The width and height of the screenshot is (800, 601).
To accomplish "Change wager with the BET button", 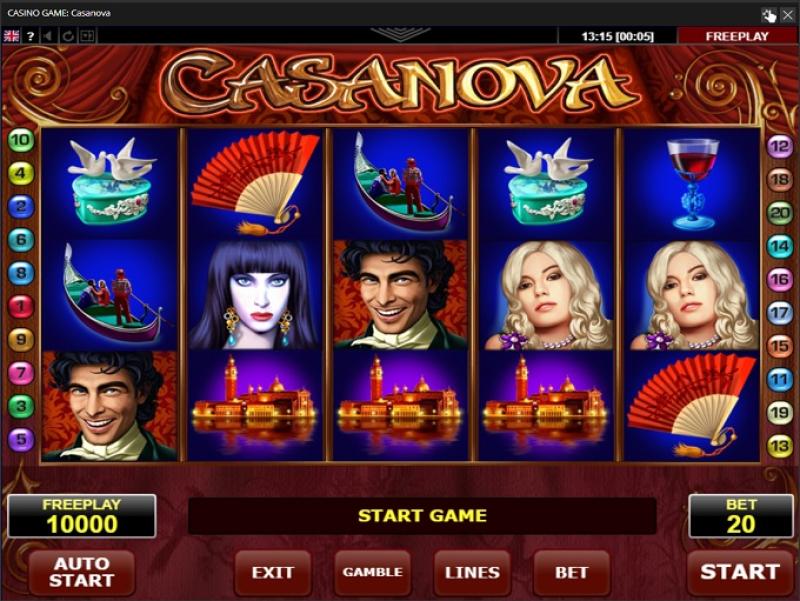I will [571, 572].
